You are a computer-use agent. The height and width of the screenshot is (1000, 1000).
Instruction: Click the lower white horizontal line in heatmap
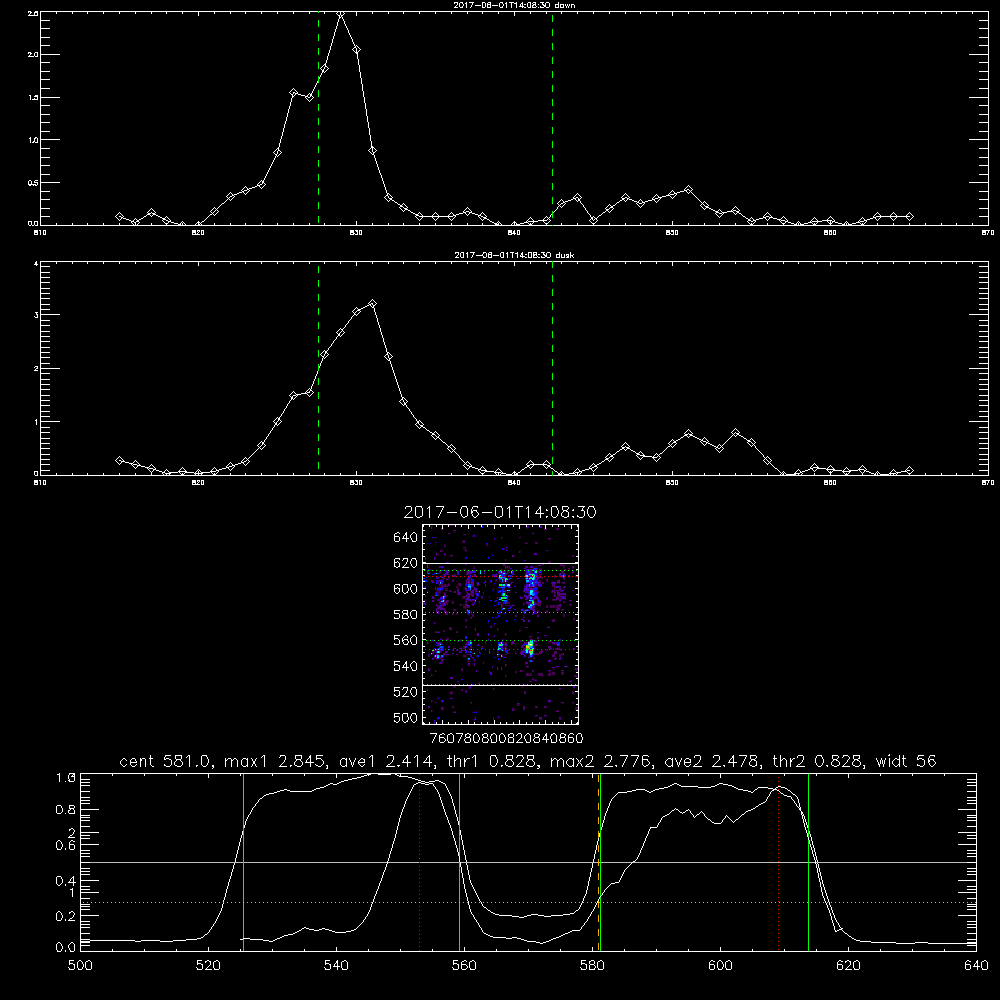tap(500, 685)
